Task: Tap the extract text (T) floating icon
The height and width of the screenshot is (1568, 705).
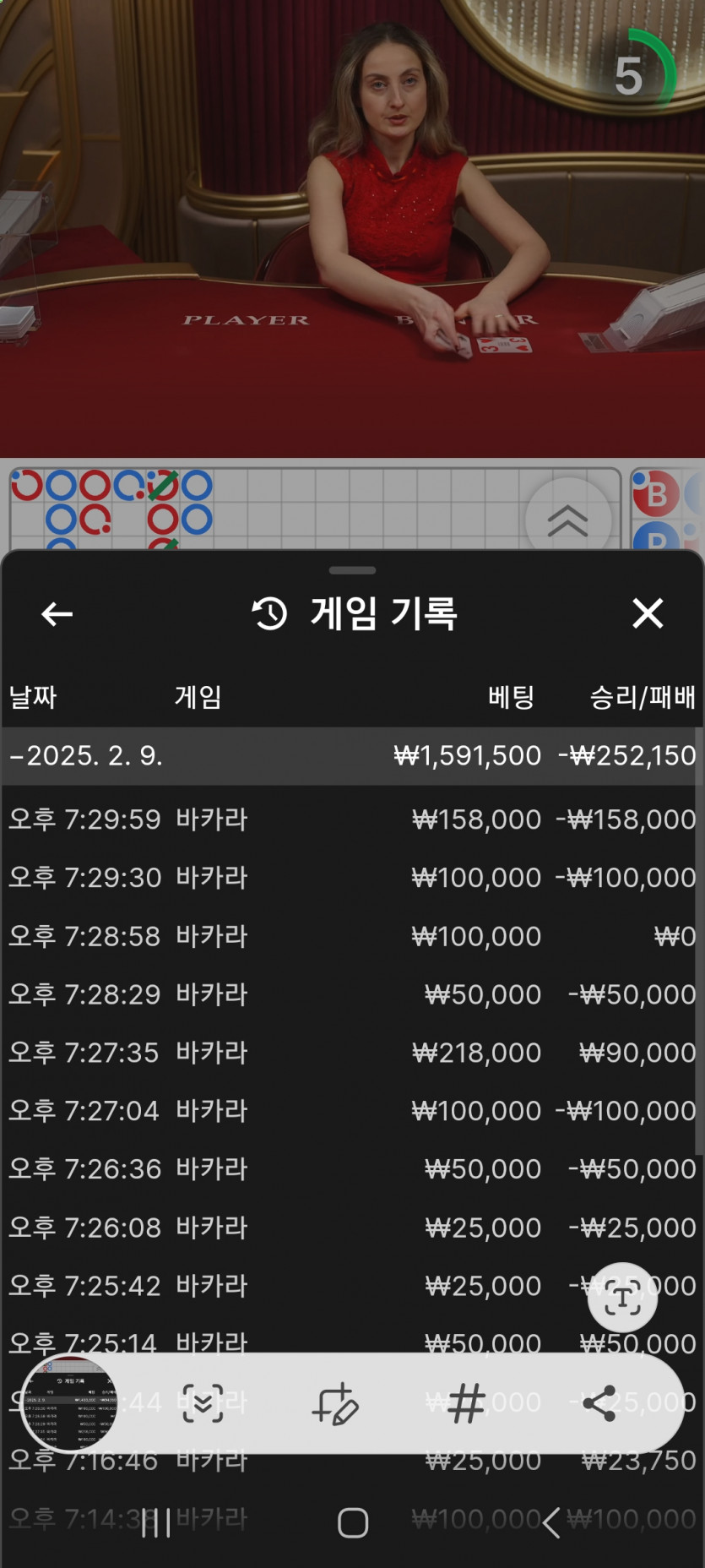Action: tap(622, 1298)
